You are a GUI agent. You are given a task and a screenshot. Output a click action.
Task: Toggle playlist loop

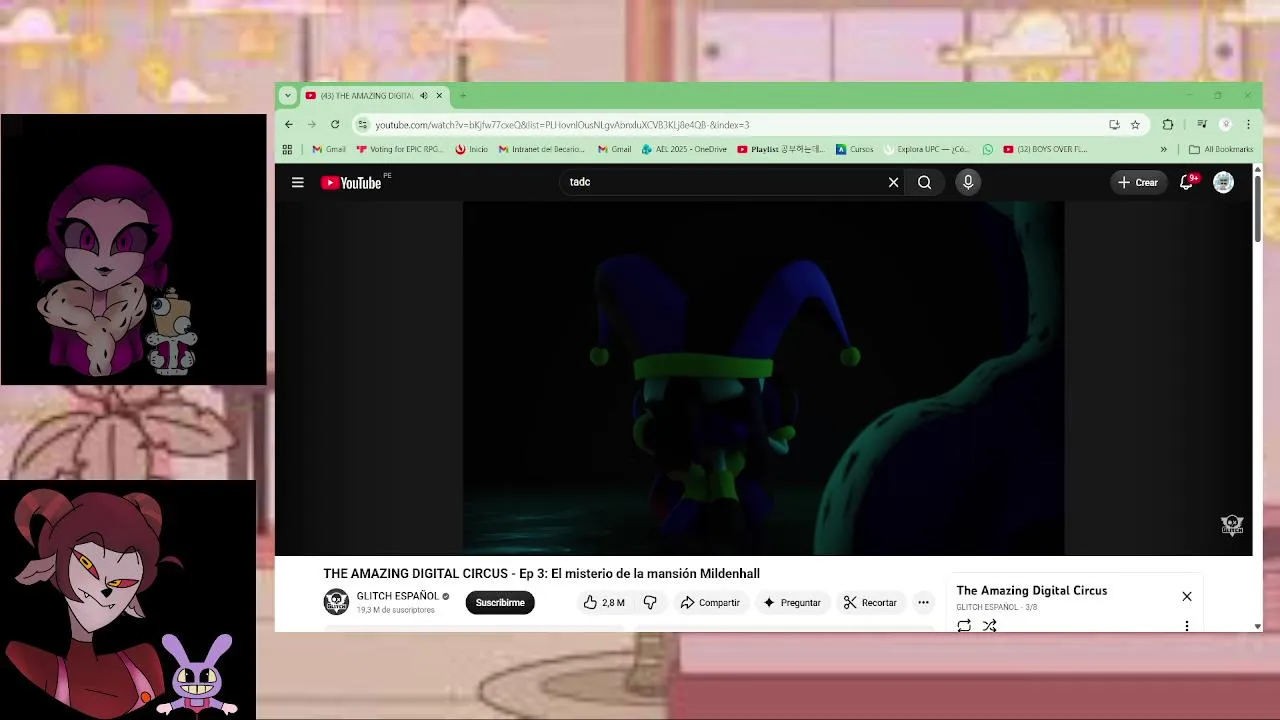964,625
